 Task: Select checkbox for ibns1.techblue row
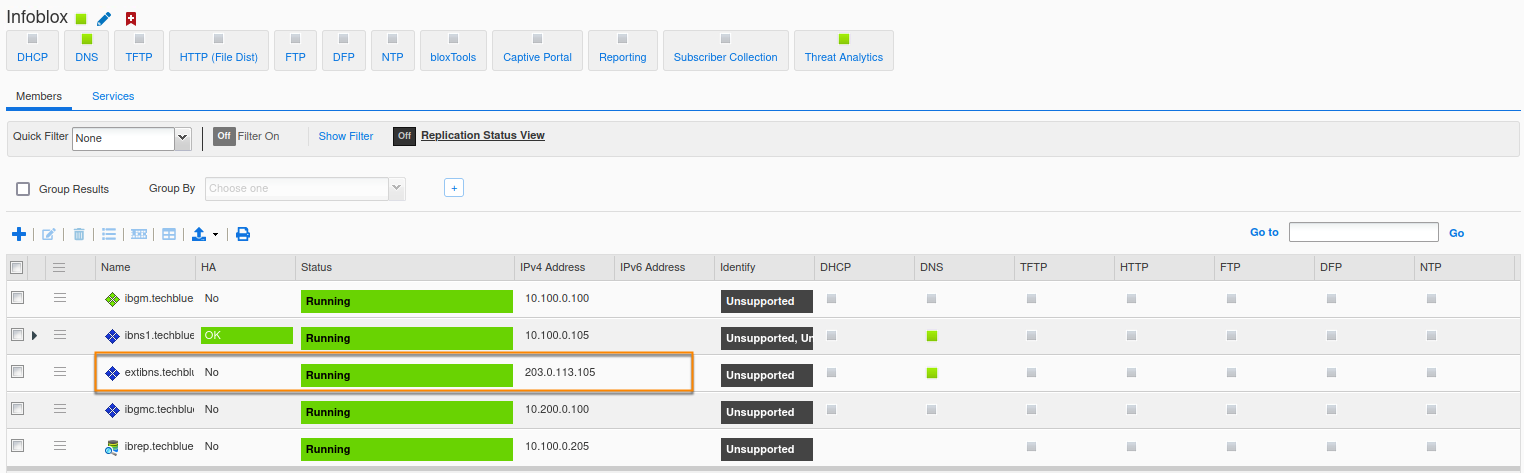[x=16, y=334]
